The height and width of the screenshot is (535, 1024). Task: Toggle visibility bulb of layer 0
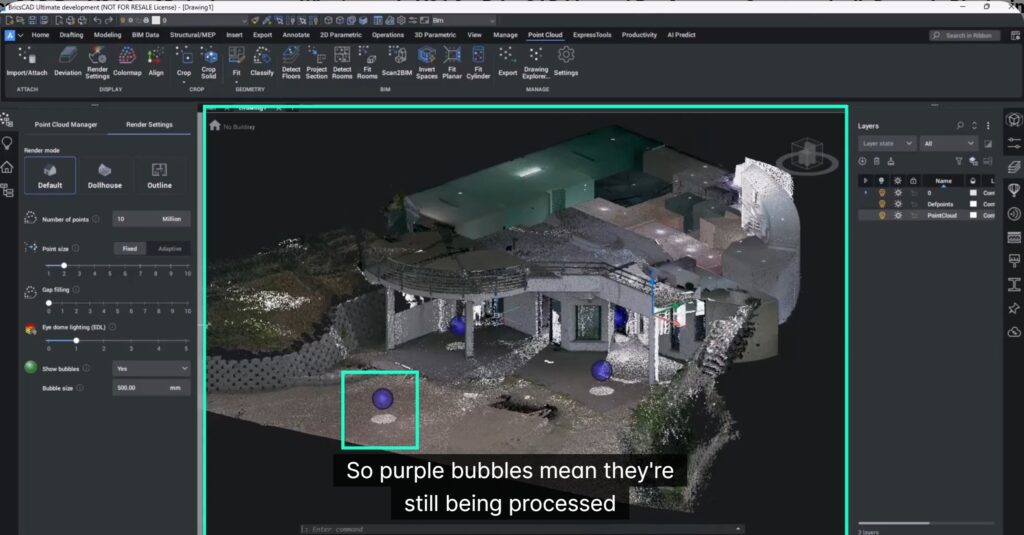882,193
